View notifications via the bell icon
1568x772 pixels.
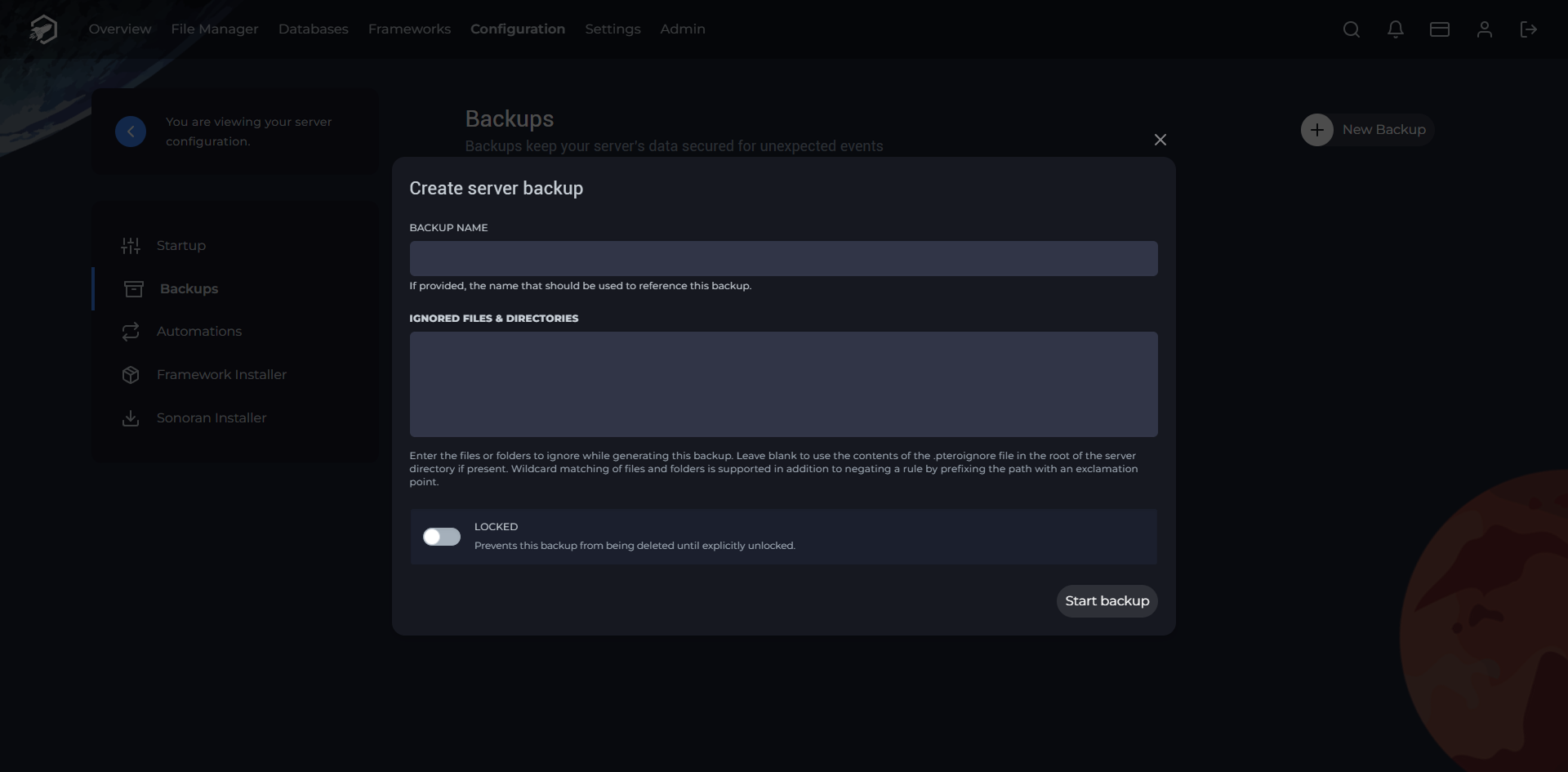(1396, 29)
